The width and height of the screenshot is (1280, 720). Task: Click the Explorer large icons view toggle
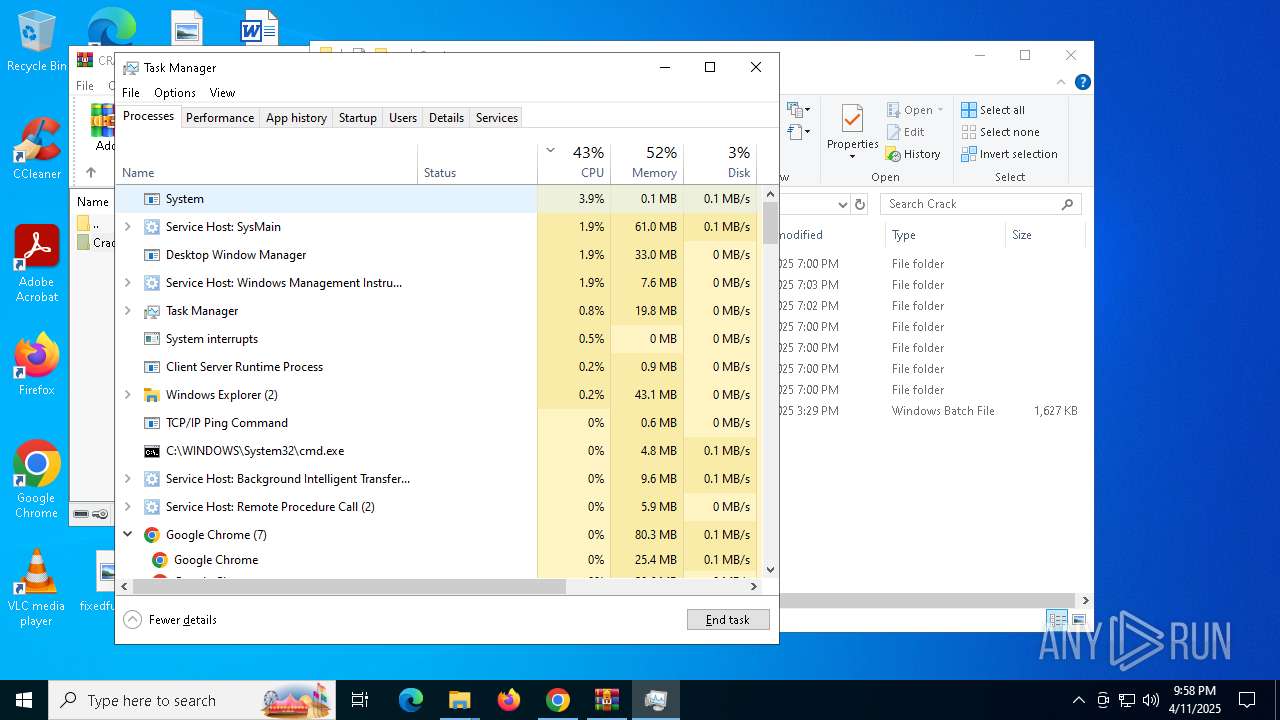[x=1079, y=621]
